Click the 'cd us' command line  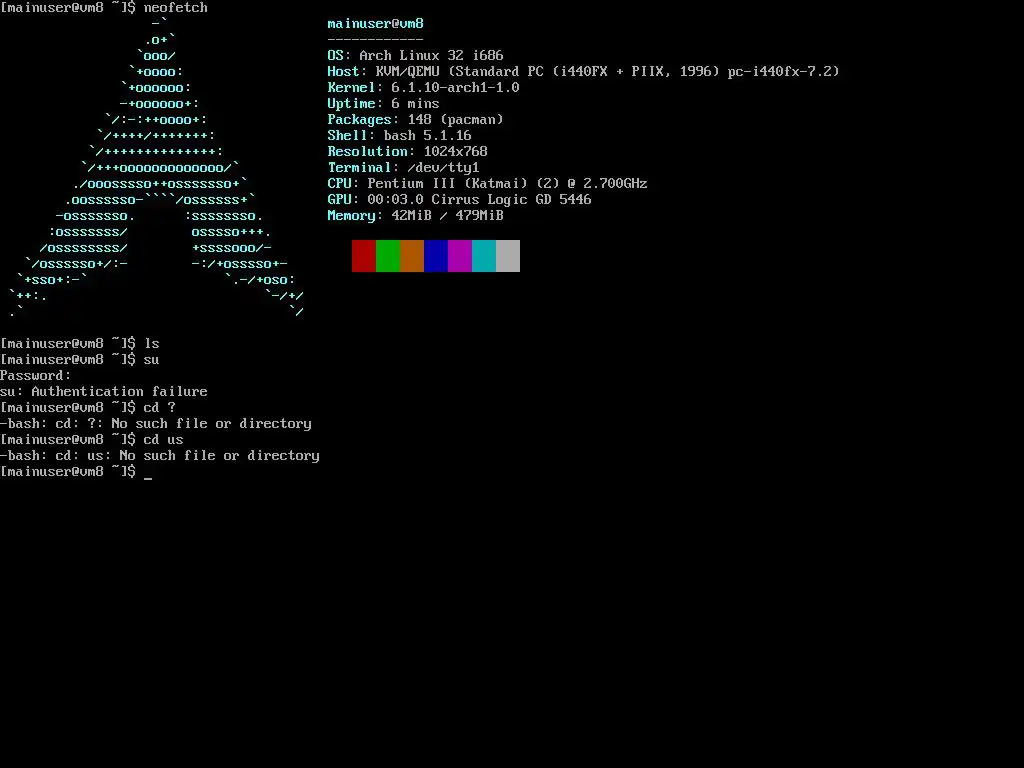92,440
